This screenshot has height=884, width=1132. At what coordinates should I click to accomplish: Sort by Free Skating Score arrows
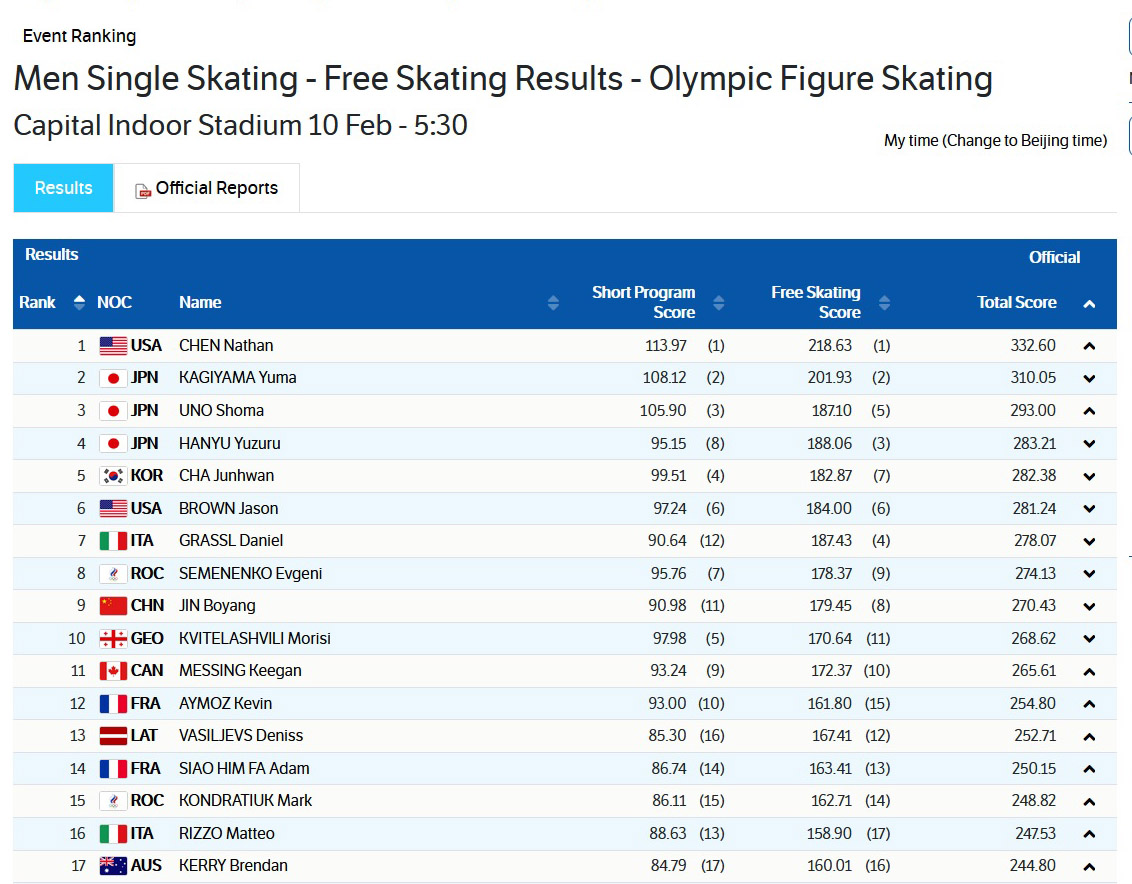(x=884, y=302)
